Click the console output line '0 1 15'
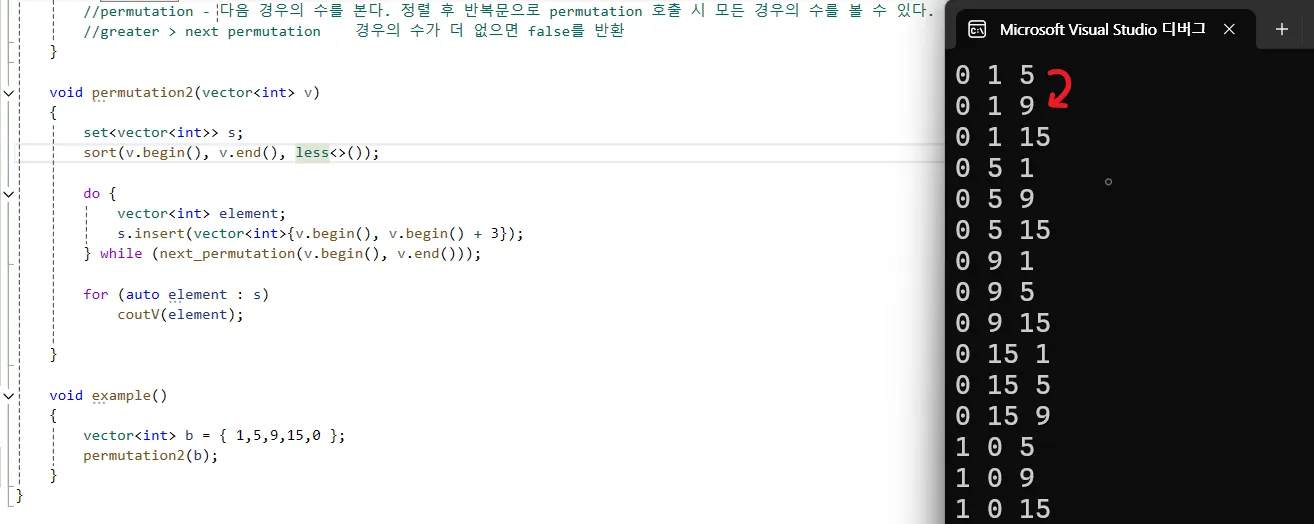This screenshot has height=524, width=1314. (x=1003, y=137)
